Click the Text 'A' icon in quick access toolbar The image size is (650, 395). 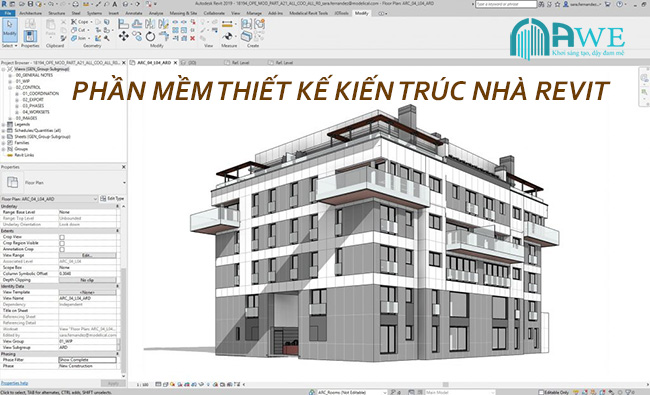pyautogui.click(x=114, y=4)
